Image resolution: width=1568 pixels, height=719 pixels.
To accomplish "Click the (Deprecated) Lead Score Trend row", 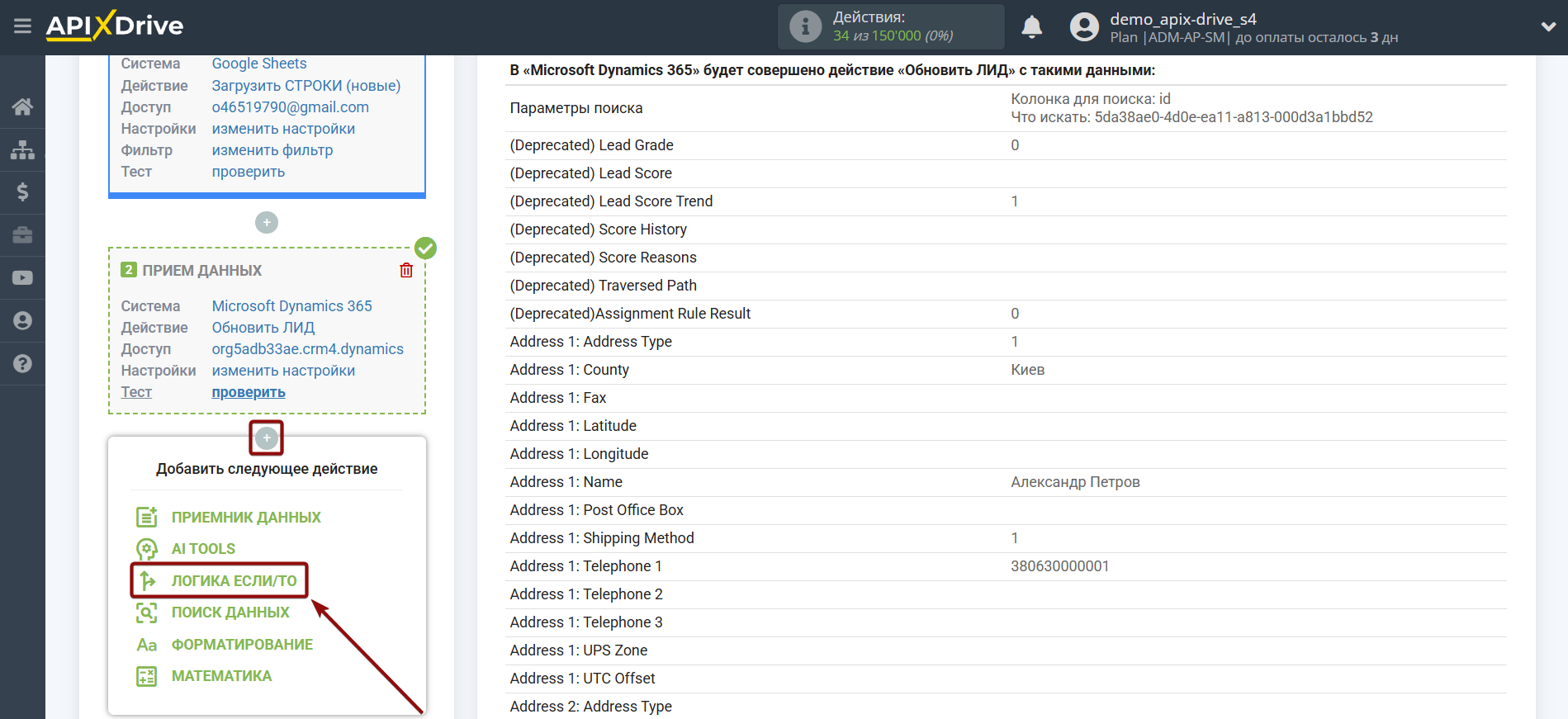I will point(1006,201).
